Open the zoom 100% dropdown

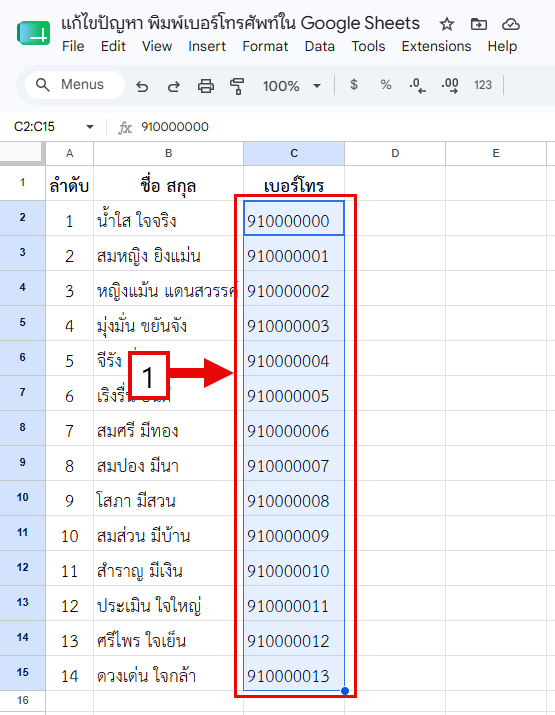point(291,86)
